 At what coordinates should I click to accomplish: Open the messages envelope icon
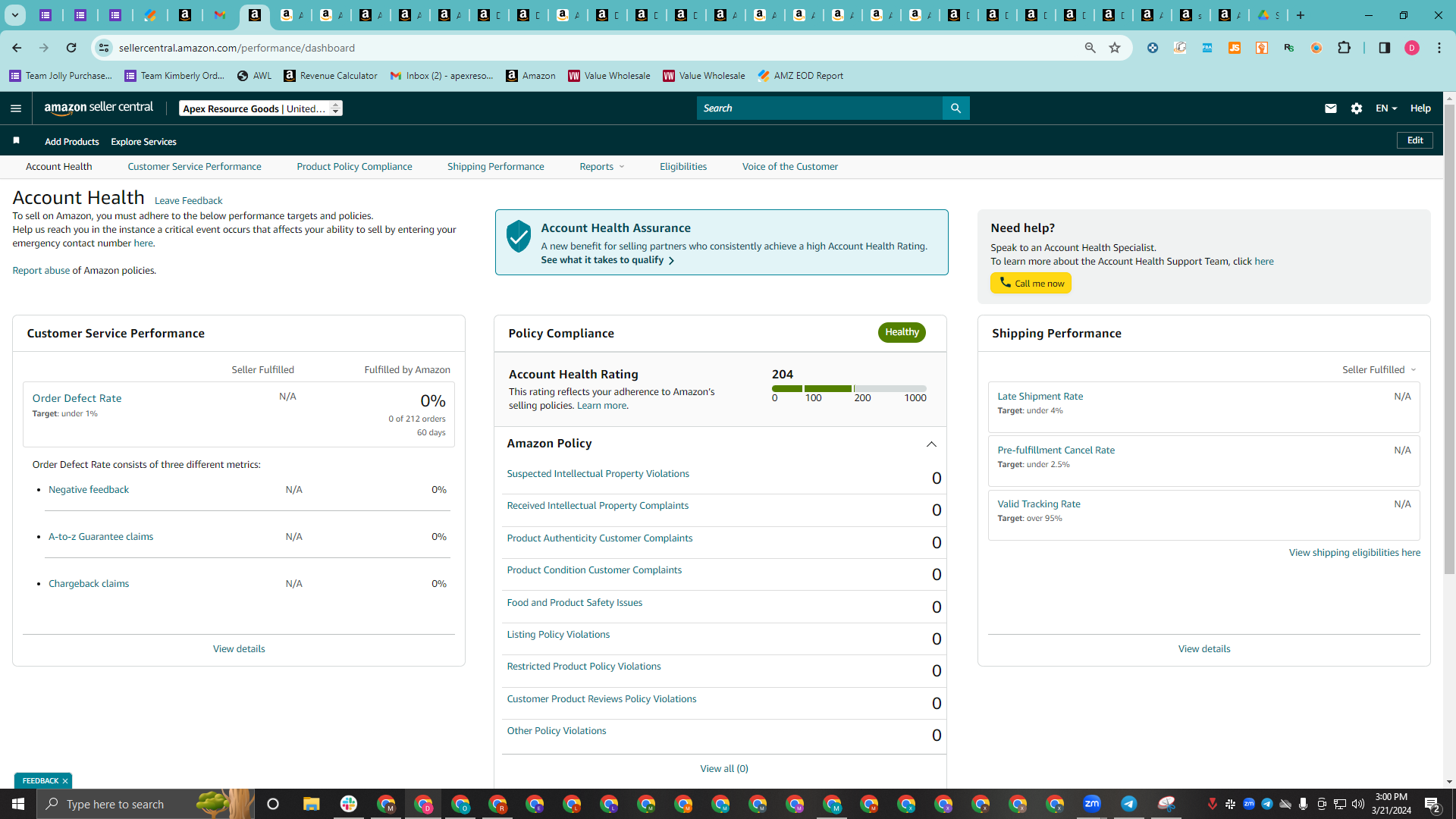tap(1330, 108)
